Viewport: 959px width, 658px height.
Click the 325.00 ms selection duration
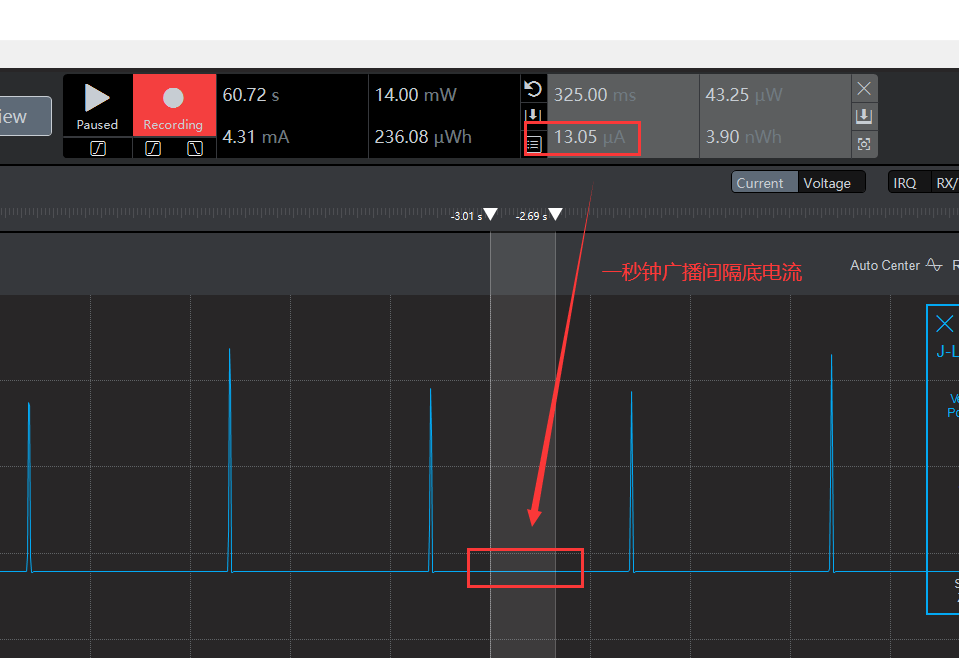pos(594,95)
